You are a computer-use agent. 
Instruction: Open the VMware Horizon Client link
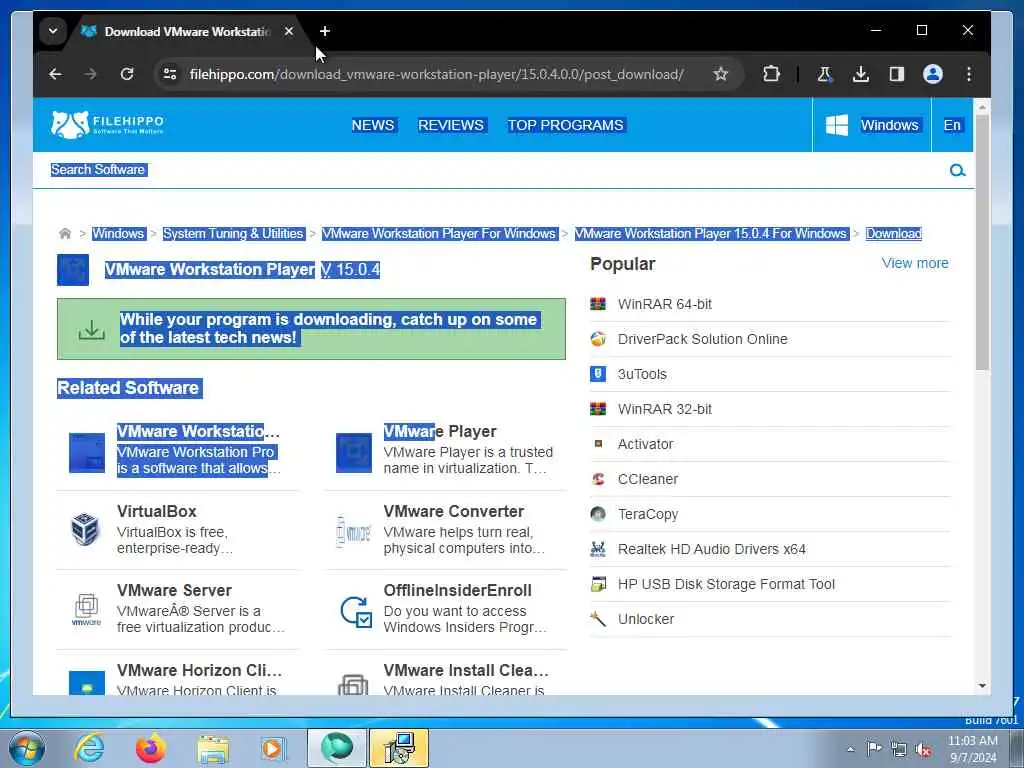199,670
